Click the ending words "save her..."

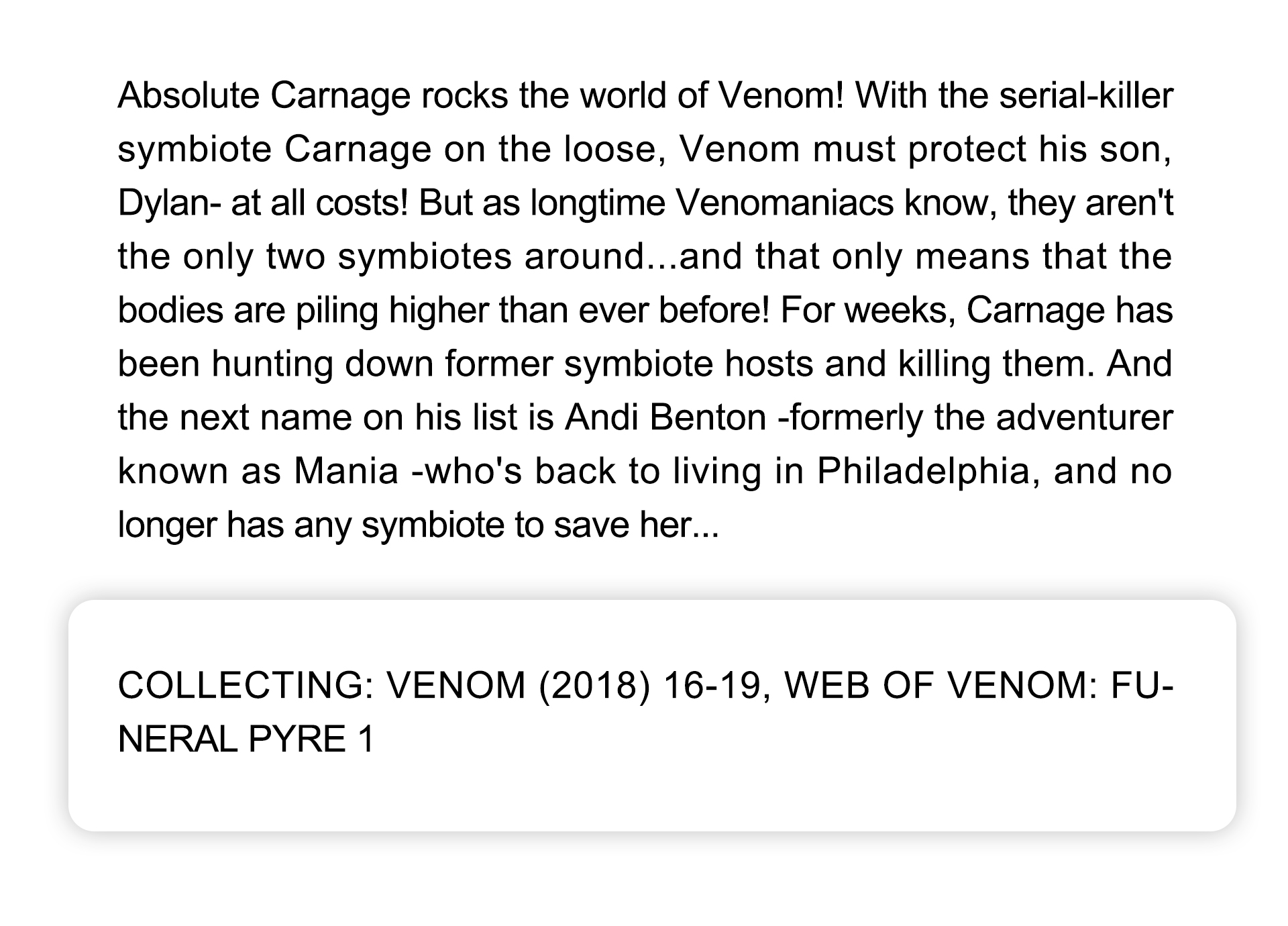[636, 525]
